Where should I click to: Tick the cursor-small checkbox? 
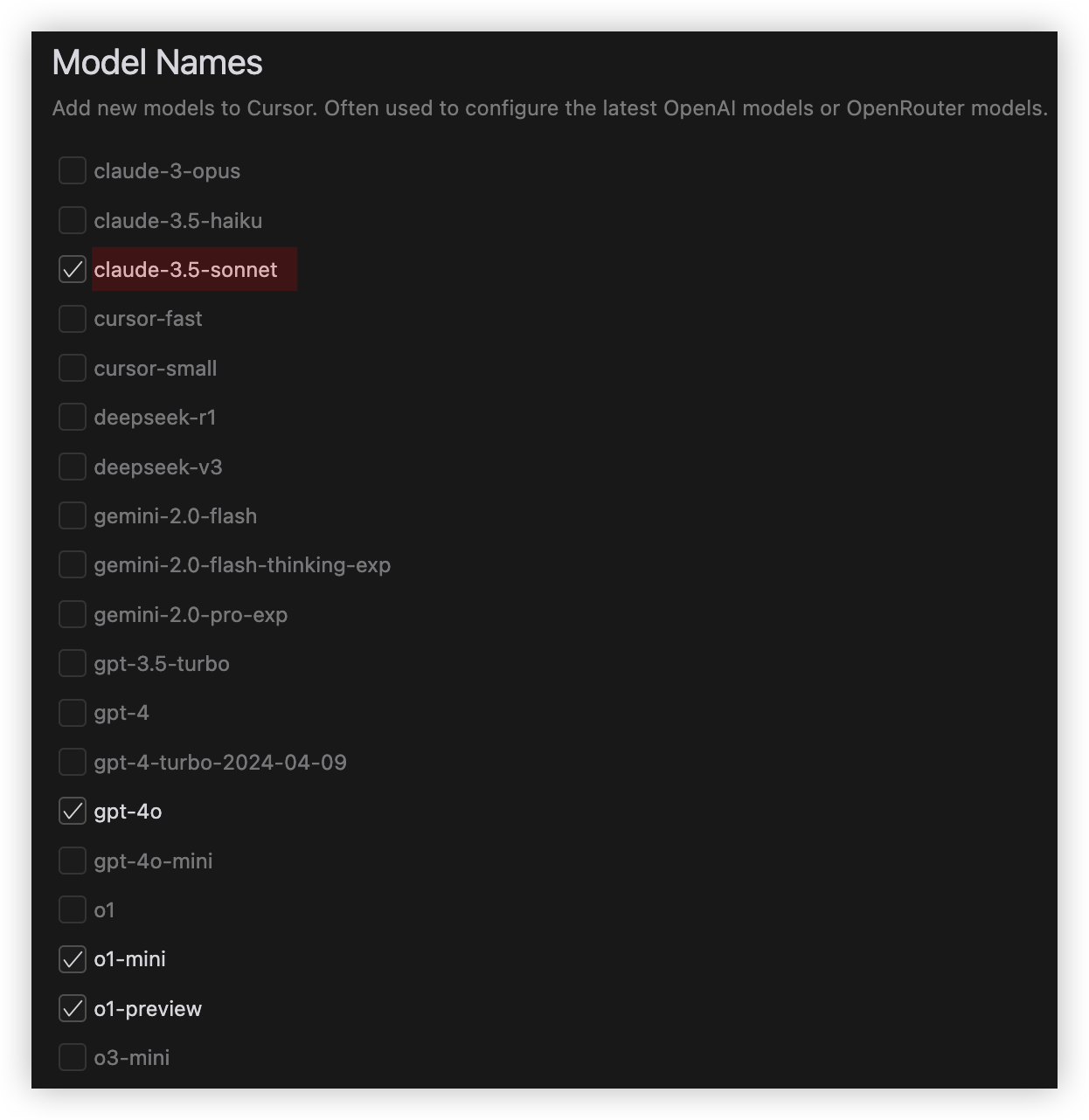pyautogui.click(x=73, y=368)
